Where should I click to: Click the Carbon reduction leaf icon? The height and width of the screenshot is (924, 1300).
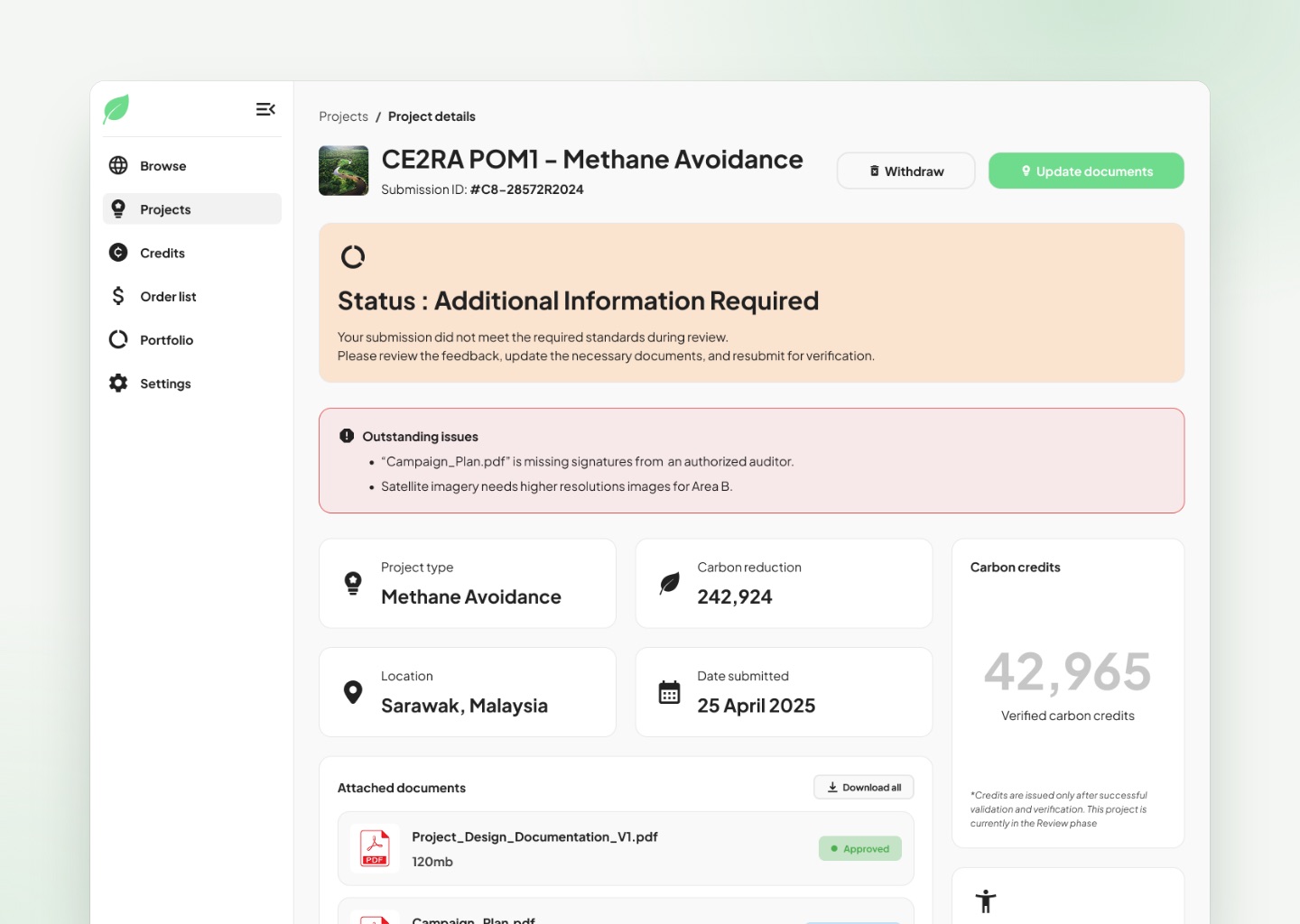click(670, 583)
